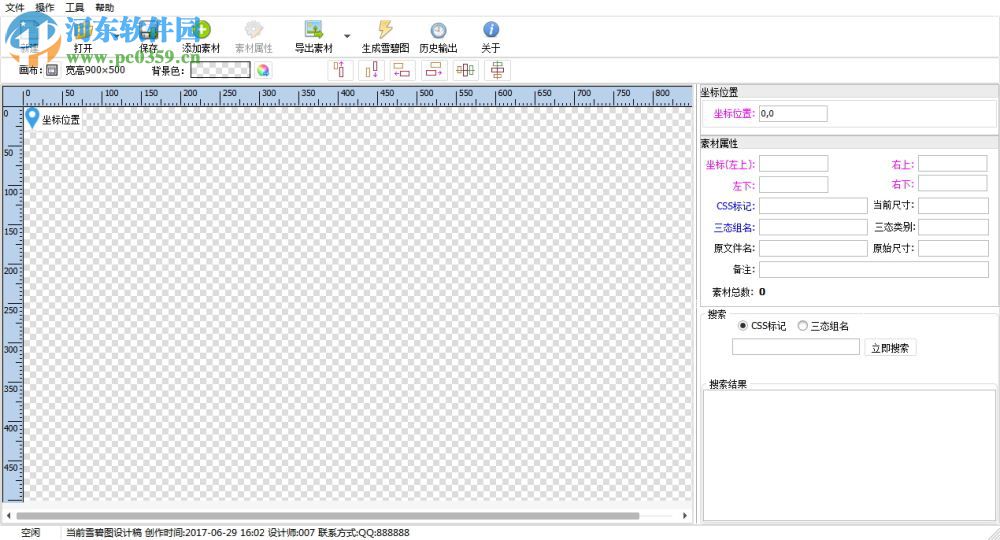The image size is (1000, 540).
Task: Click the 素材属性 gear icon
Action: click(254, 29)
